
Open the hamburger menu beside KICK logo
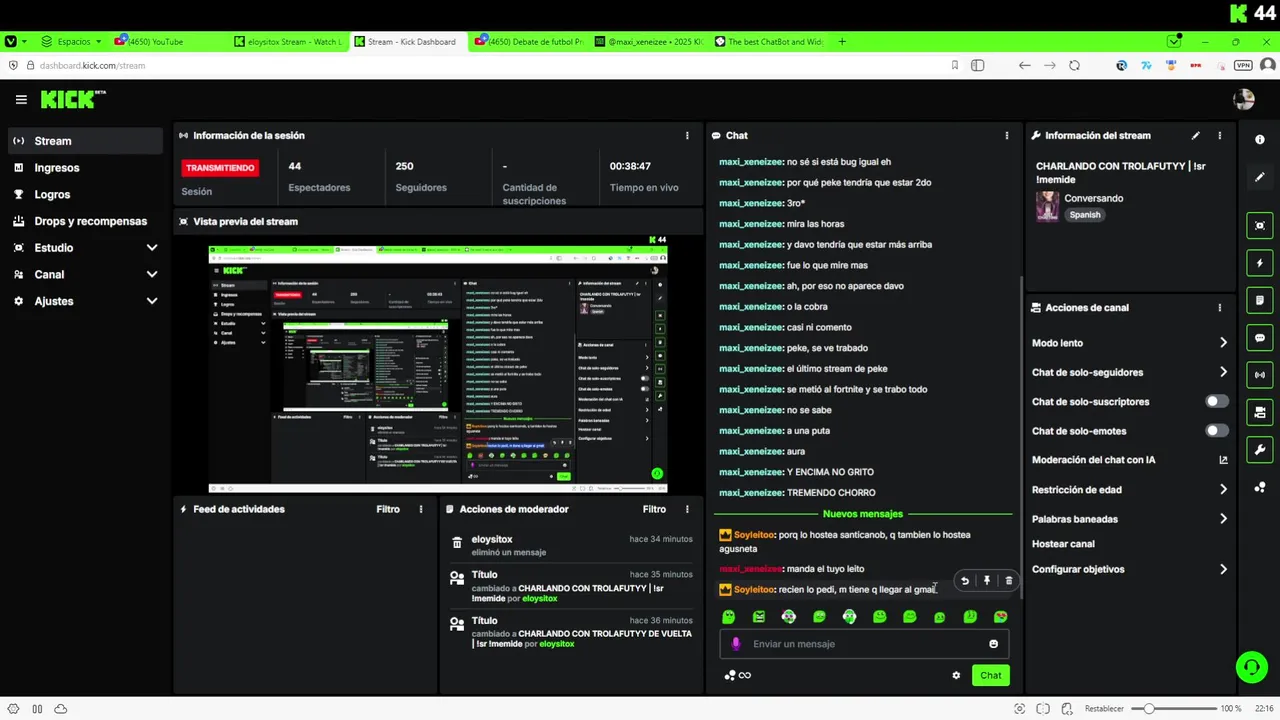[21, 99]
